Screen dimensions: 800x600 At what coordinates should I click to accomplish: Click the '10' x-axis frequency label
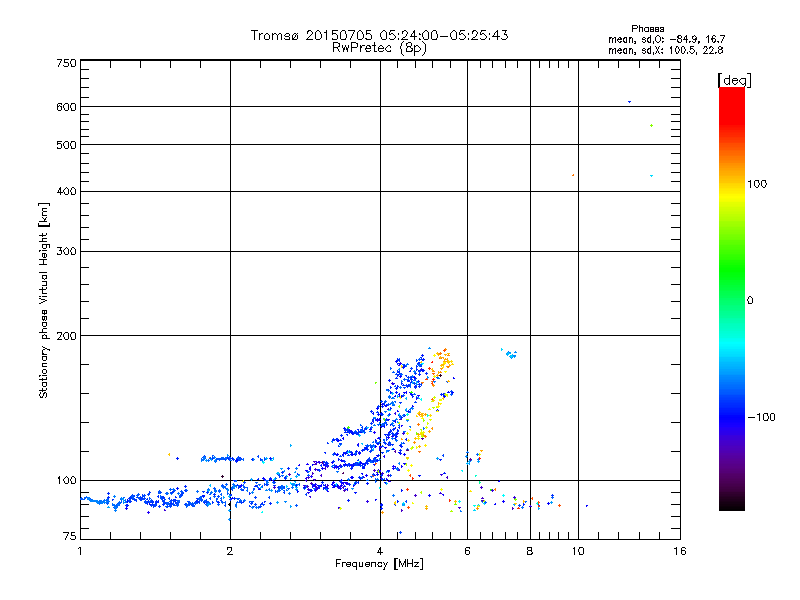[x=578, y=551]
